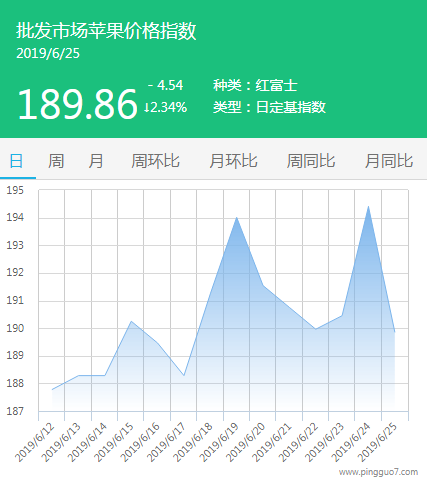
Task: Click the 2019/6/17 low data point
Action: click(x=184, y=376)
